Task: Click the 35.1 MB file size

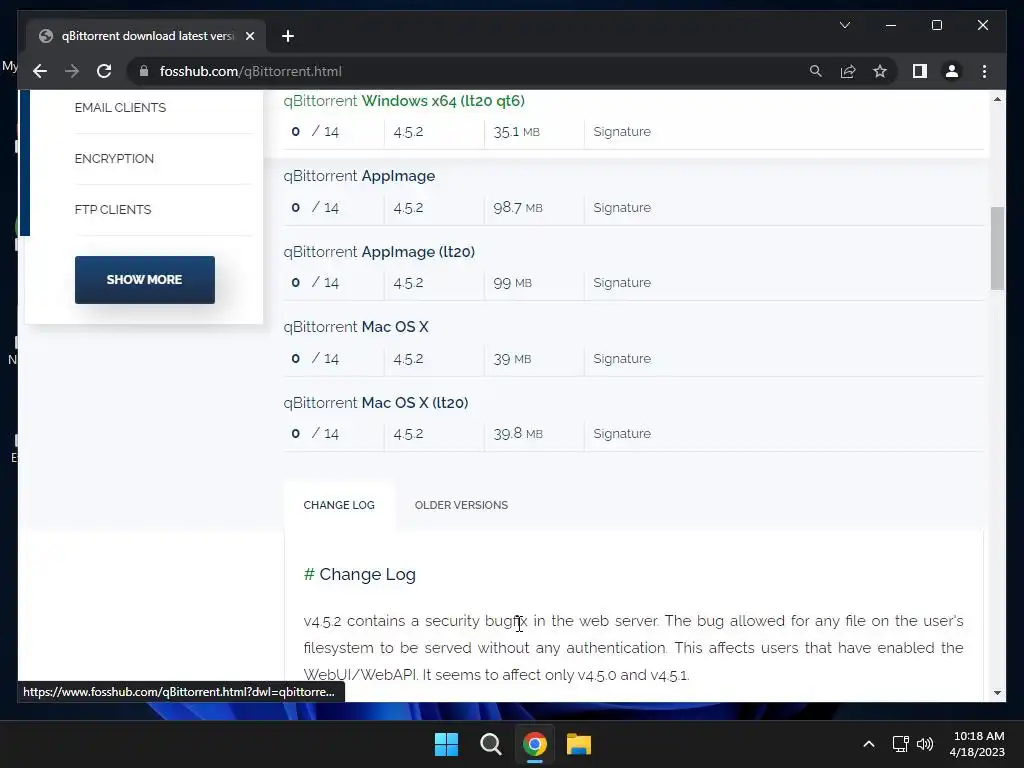Action: (517, 132)
